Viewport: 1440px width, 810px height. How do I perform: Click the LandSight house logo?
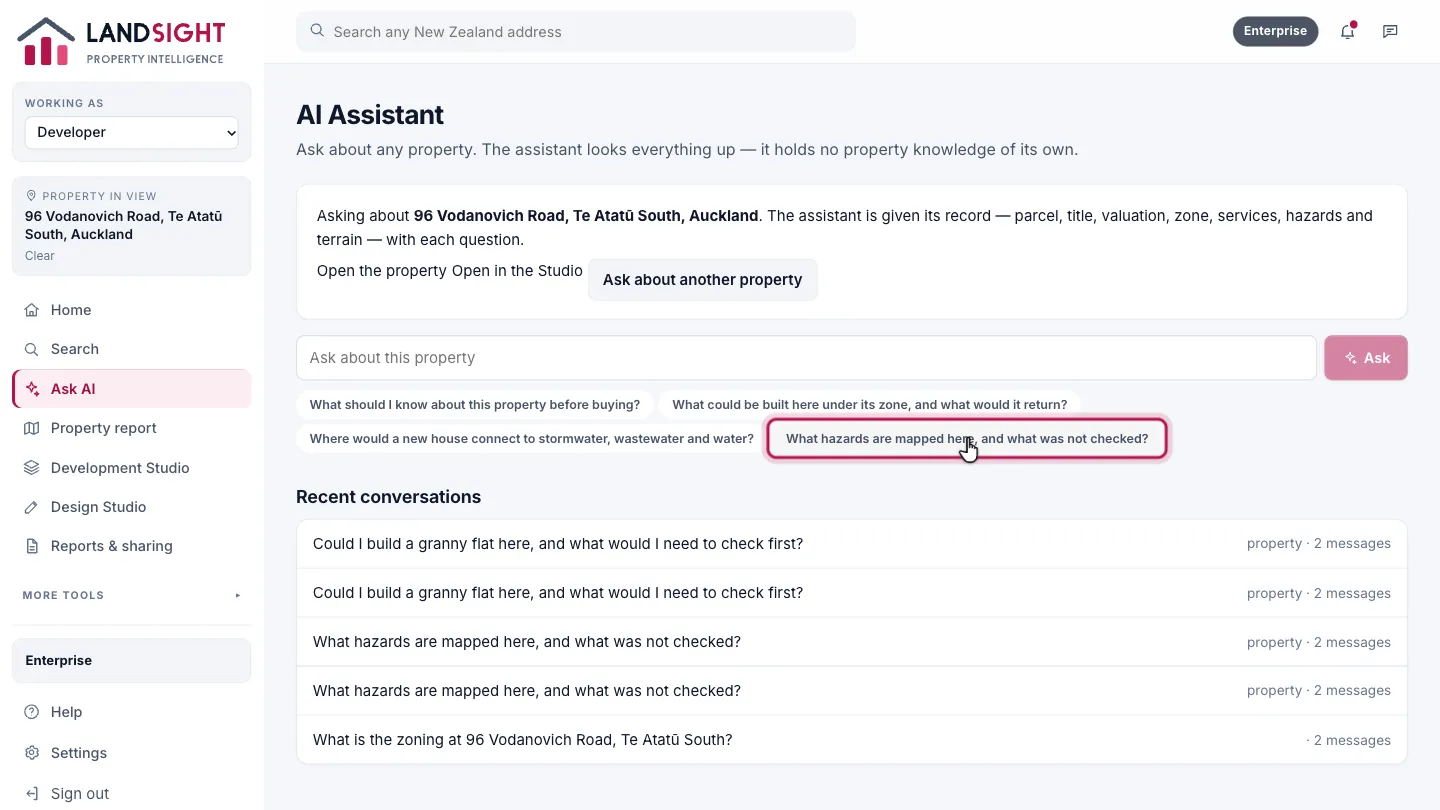click(x=46, y=42)
